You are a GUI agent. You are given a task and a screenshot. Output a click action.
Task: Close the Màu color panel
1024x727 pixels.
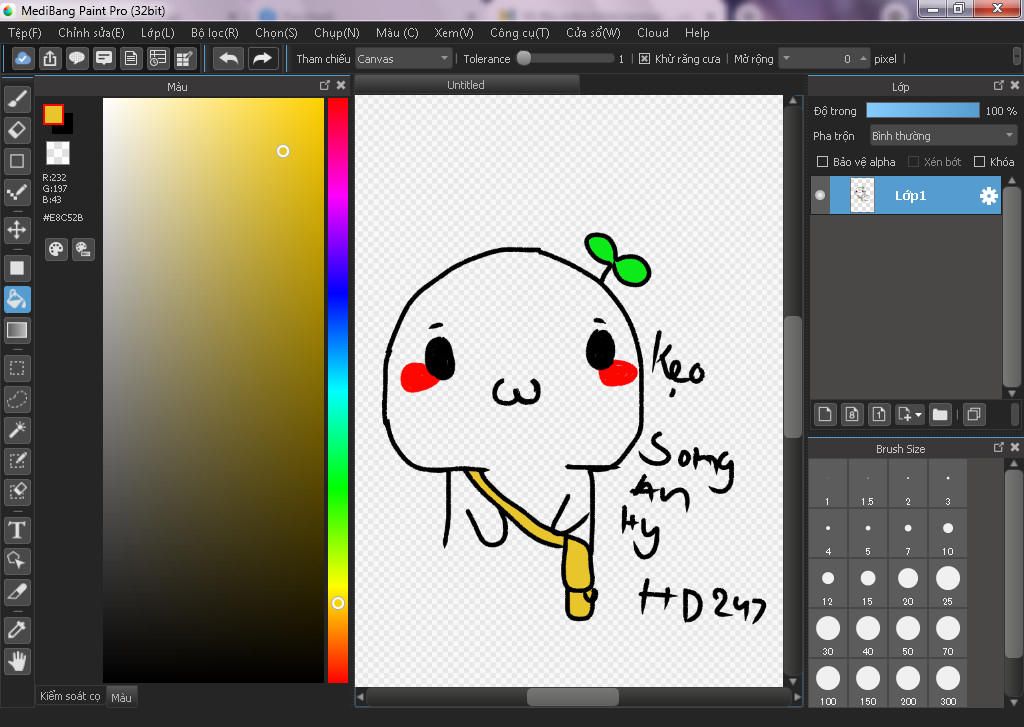click(341, 86)
